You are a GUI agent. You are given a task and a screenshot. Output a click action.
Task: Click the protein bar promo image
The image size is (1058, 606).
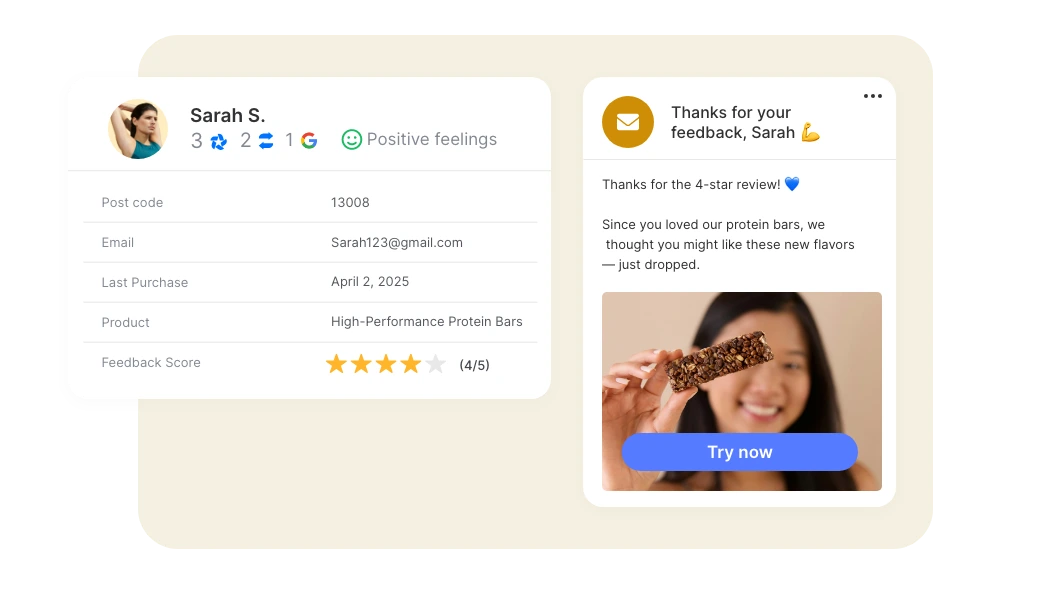742,391
